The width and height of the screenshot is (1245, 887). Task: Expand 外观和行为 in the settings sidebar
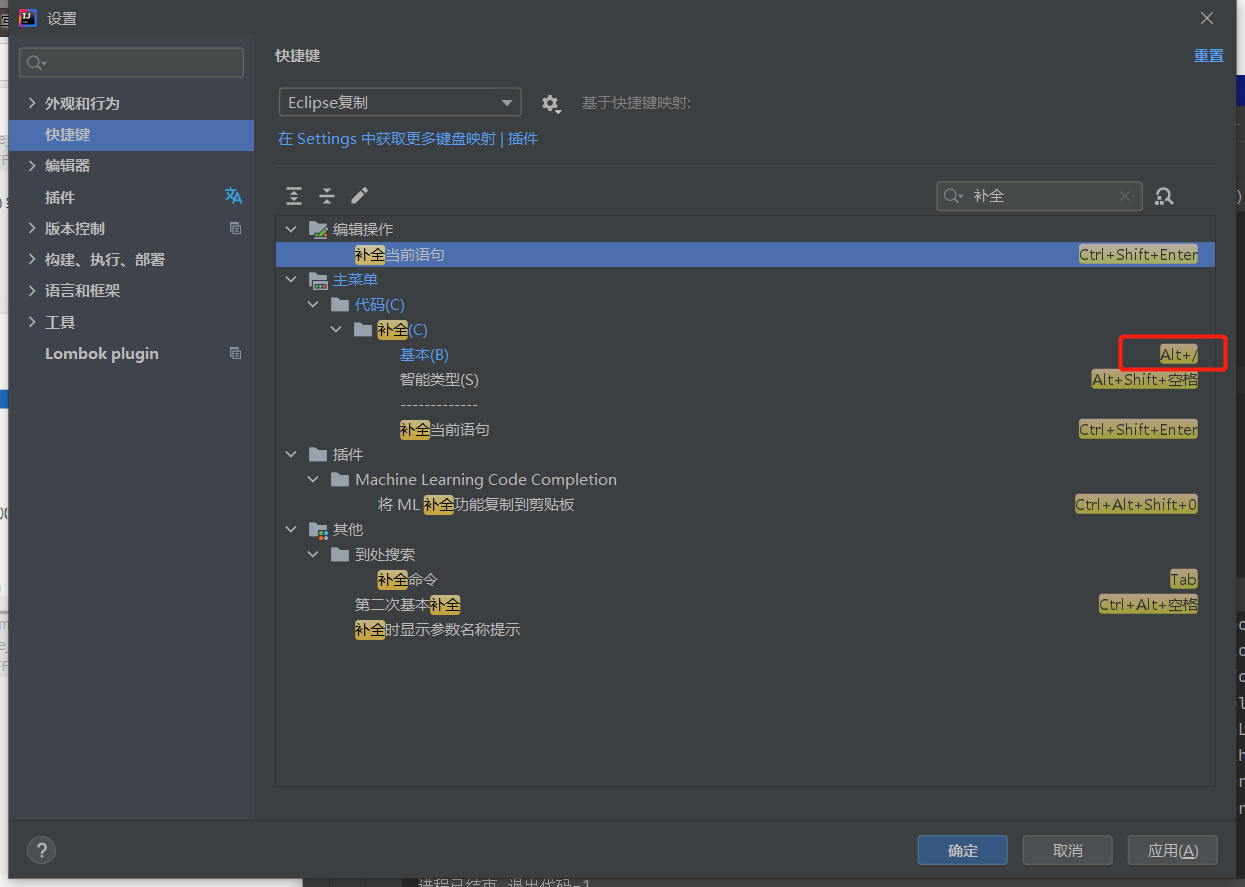click(32, 103)
